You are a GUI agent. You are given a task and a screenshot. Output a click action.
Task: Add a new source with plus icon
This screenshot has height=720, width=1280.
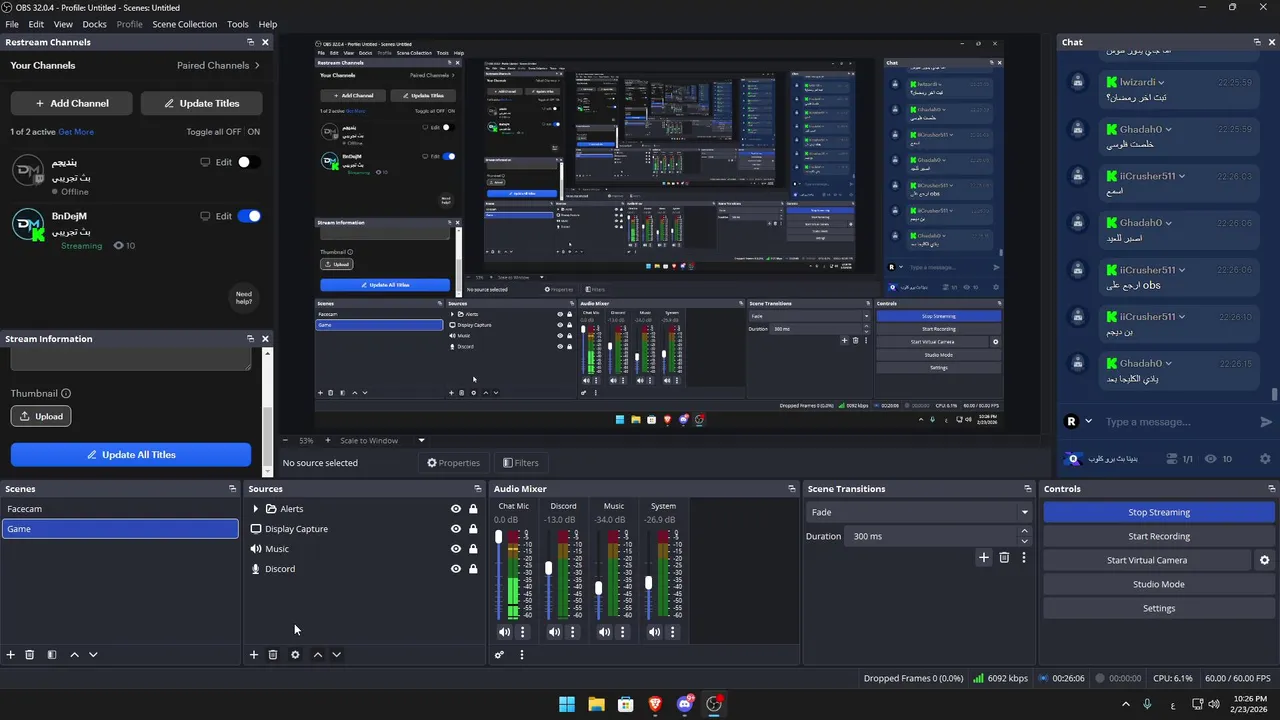pos(254,655)
